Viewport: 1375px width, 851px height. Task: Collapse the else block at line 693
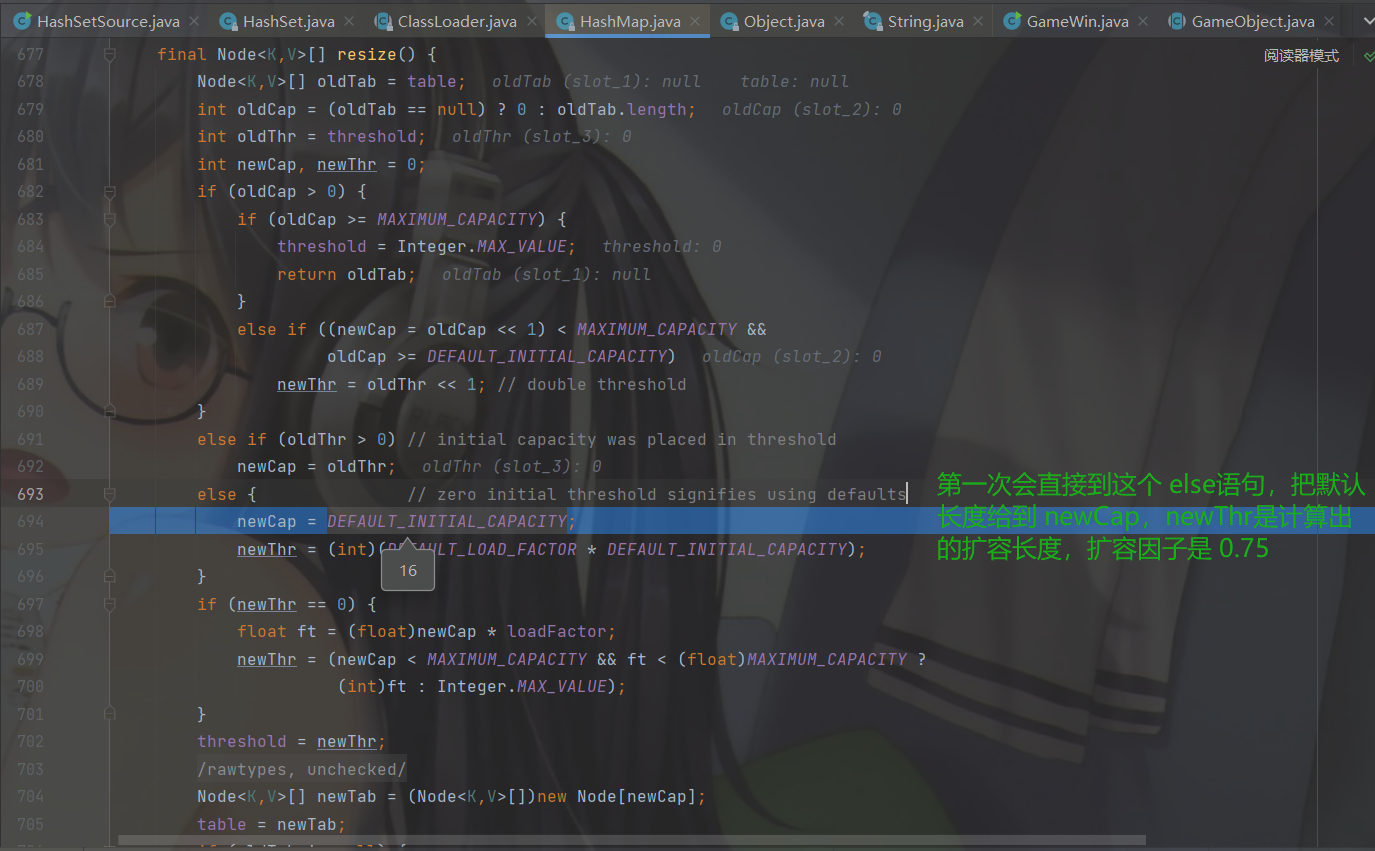[x=110, y=494]
